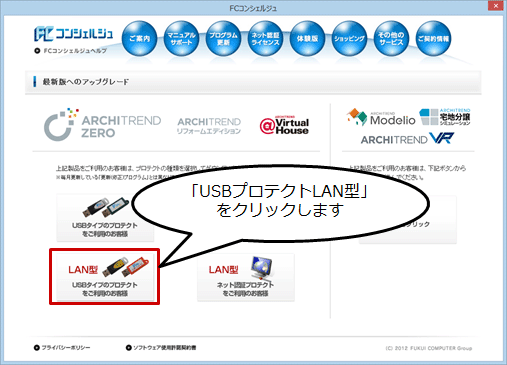Click the ARCHITREND ZERO logo
The width and height of the screenshot is (507, 365).
[x=102, y=125]
